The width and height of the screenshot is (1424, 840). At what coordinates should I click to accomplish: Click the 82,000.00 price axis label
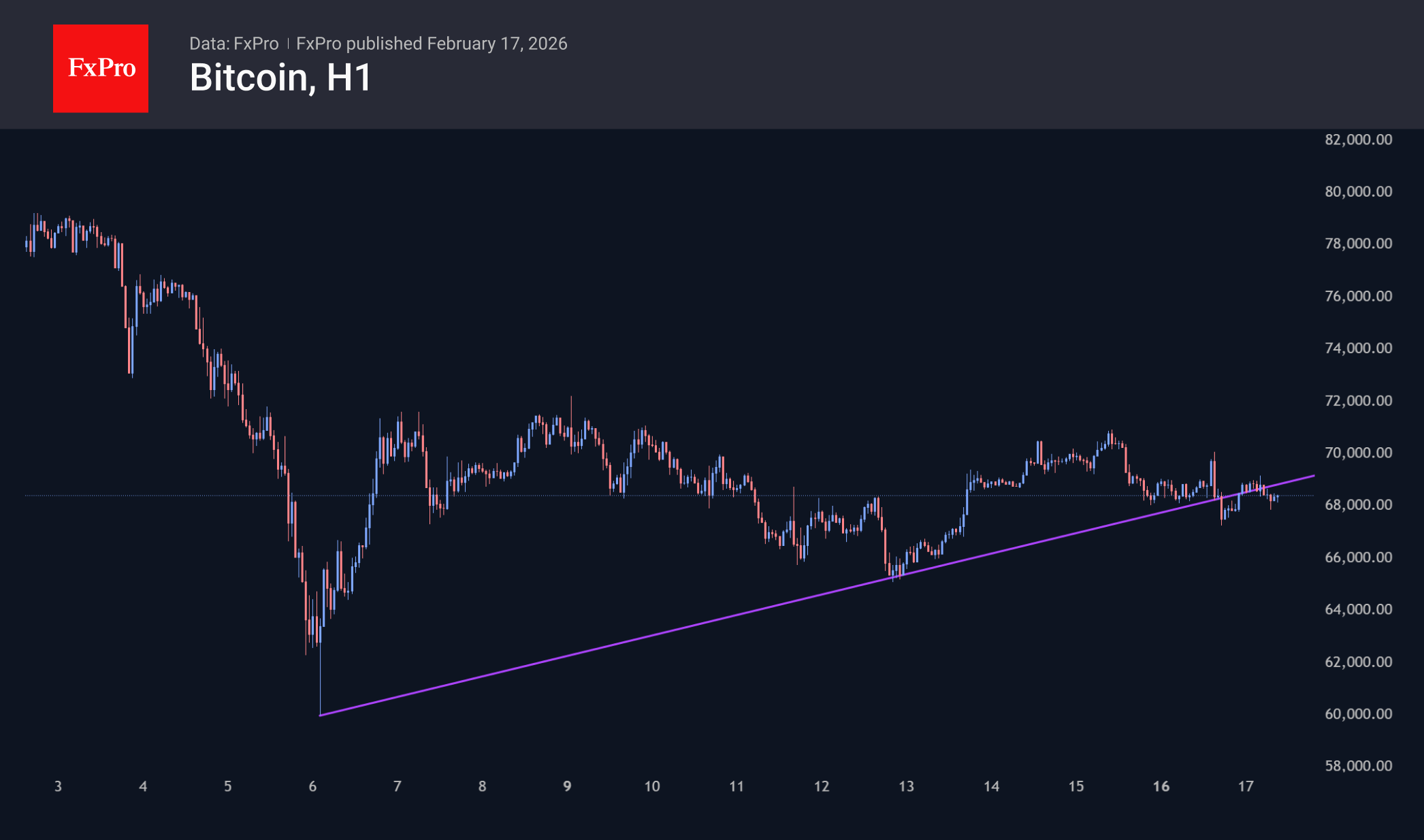click(1360, 141)
